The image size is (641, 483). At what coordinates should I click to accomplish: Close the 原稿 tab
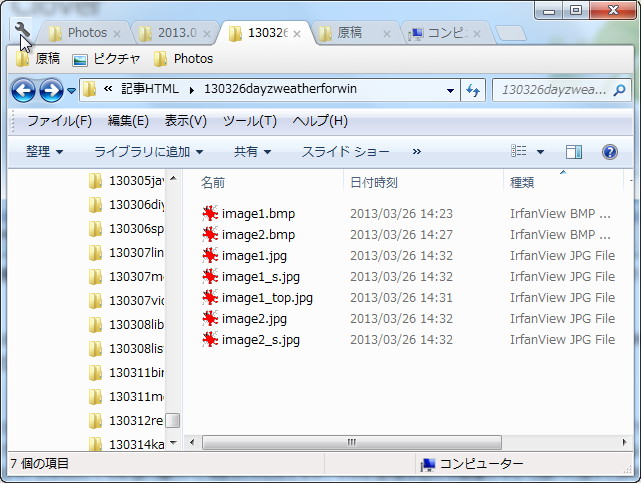[x=387, y=34]
